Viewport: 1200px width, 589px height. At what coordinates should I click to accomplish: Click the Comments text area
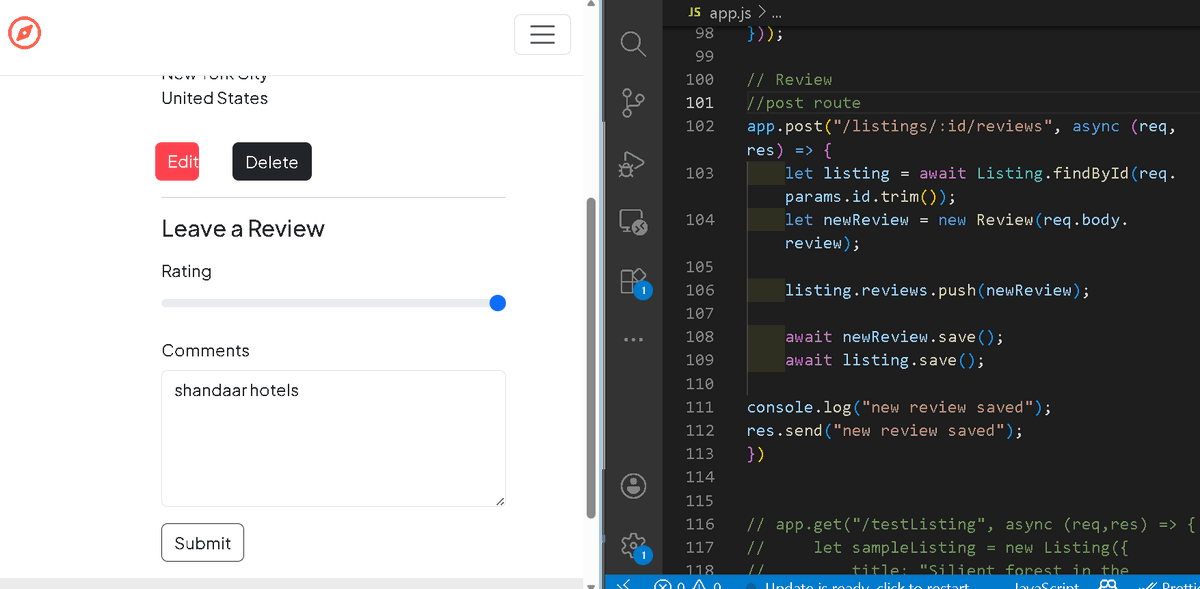point(333,439)
